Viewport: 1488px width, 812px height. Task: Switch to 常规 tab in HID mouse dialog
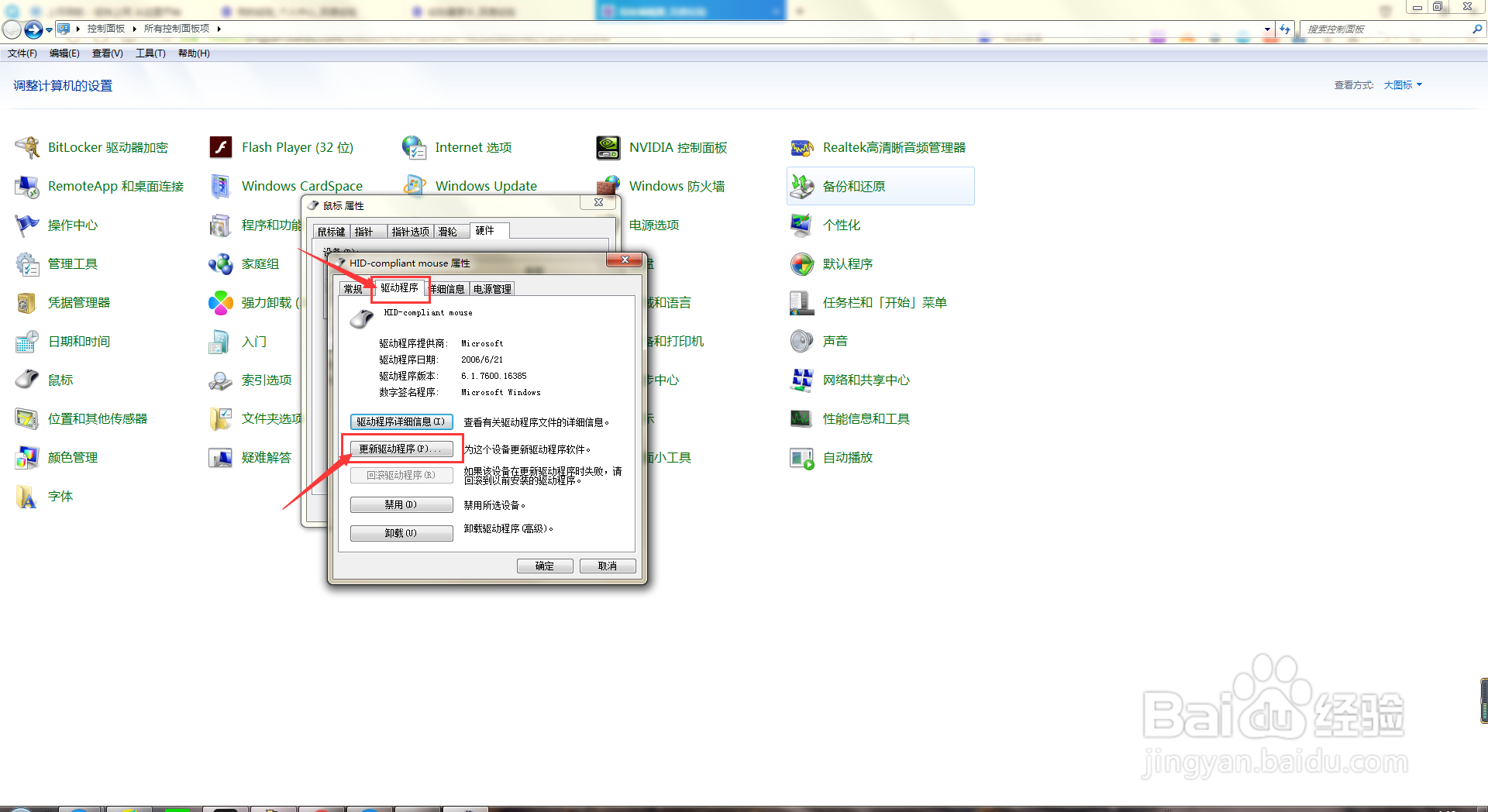click(x=353, y=289)
